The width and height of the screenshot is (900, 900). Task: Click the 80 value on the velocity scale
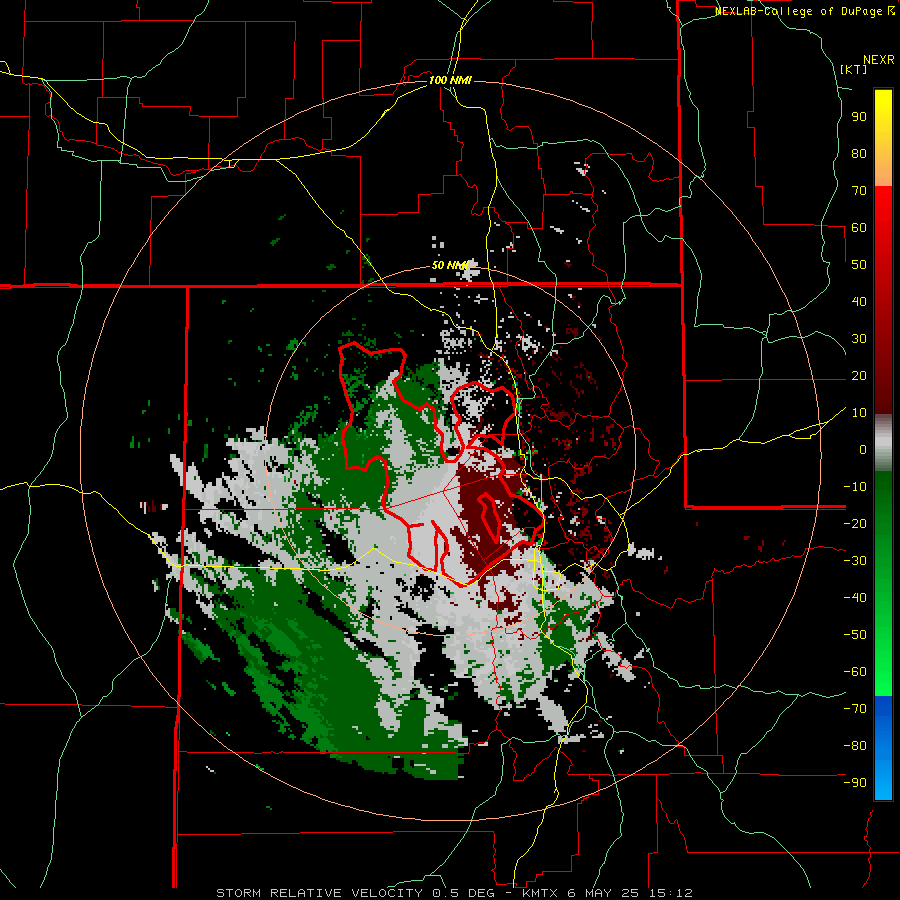point(859,154)
